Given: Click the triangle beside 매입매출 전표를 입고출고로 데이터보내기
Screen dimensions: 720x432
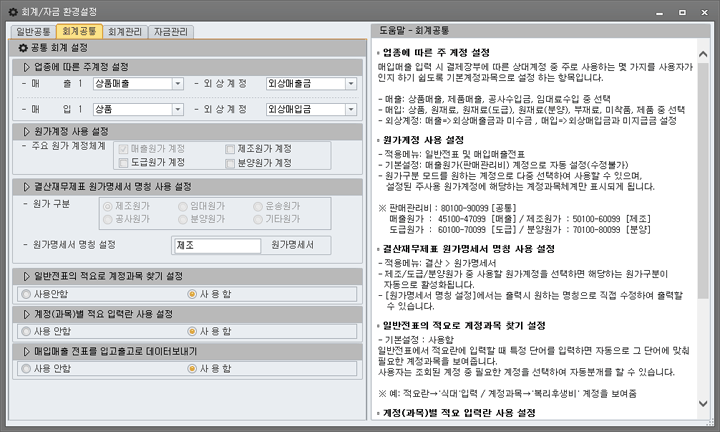Looking at the screenshot, I should pos(27,352).
